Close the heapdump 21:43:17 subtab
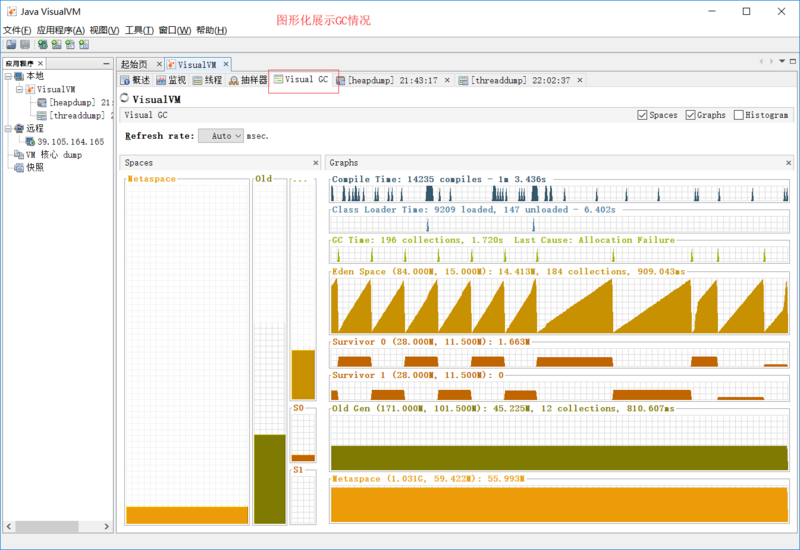 pos(447,80)
